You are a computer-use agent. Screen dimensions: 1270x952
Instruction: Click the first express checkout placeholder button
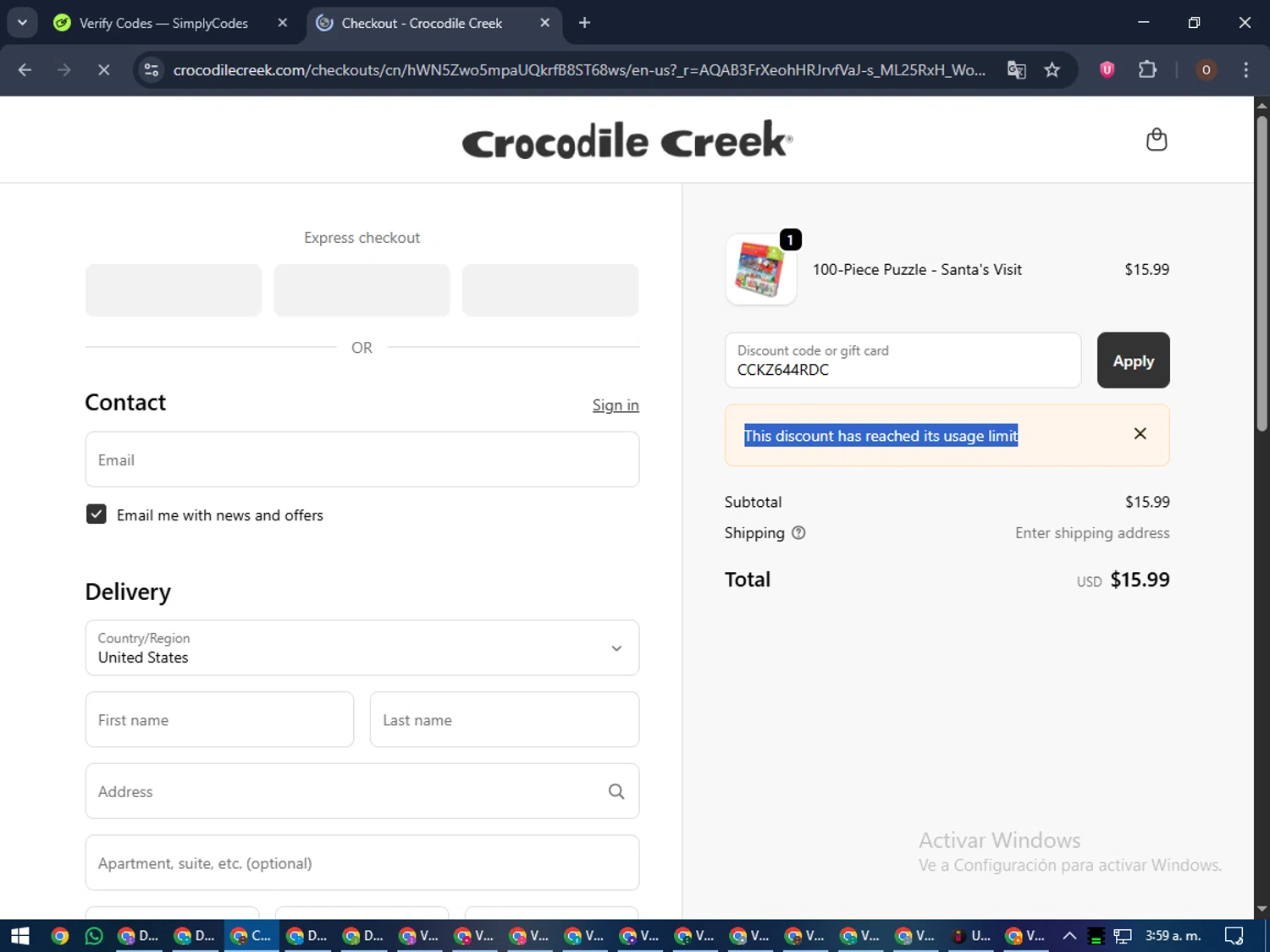(x=174, y=290)
